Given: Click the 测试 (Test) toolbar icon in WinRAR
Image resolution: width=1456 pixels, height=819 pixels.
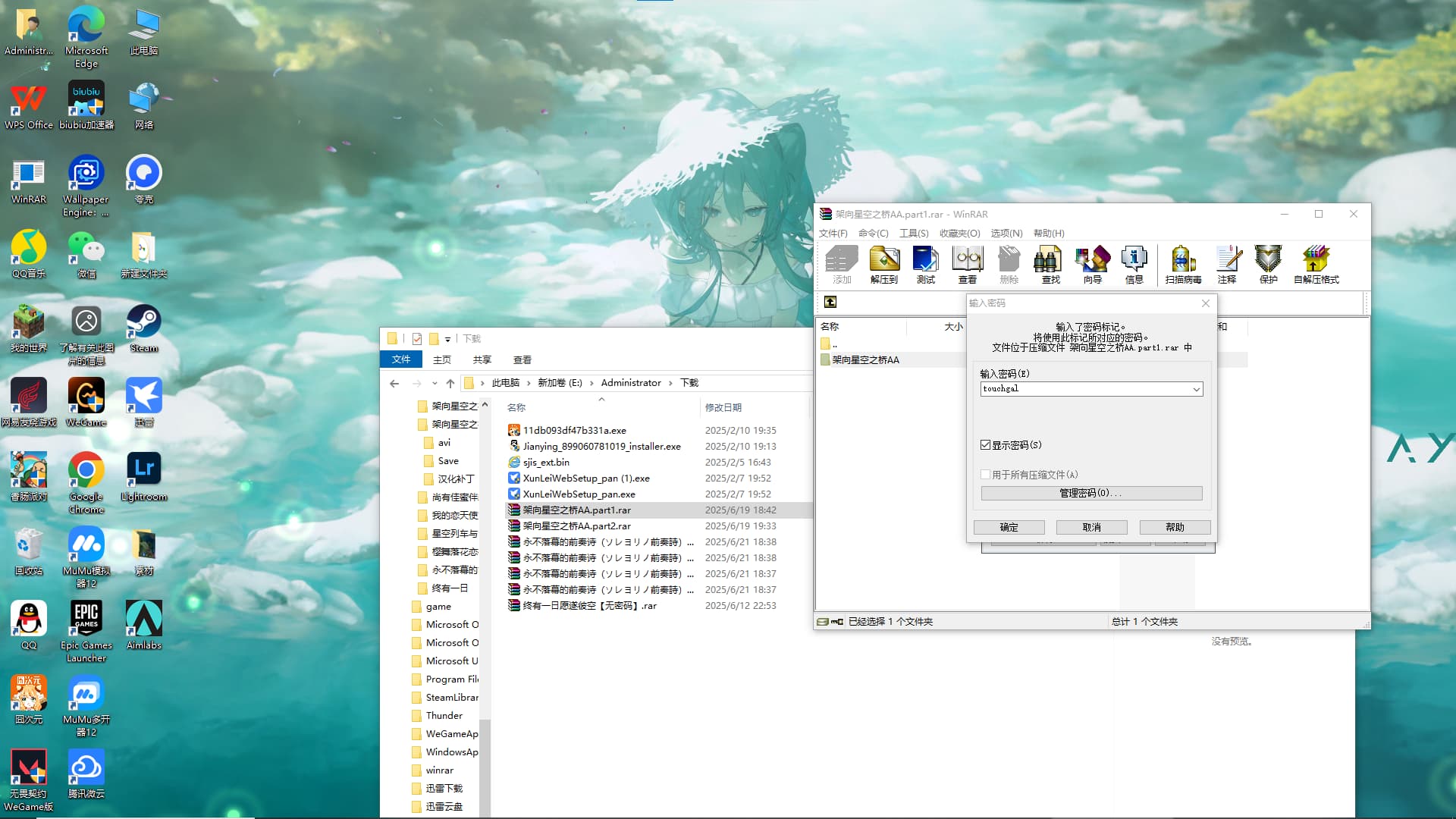Looking at the screenshot, I should pyautogui.click(x=926, y=264).
